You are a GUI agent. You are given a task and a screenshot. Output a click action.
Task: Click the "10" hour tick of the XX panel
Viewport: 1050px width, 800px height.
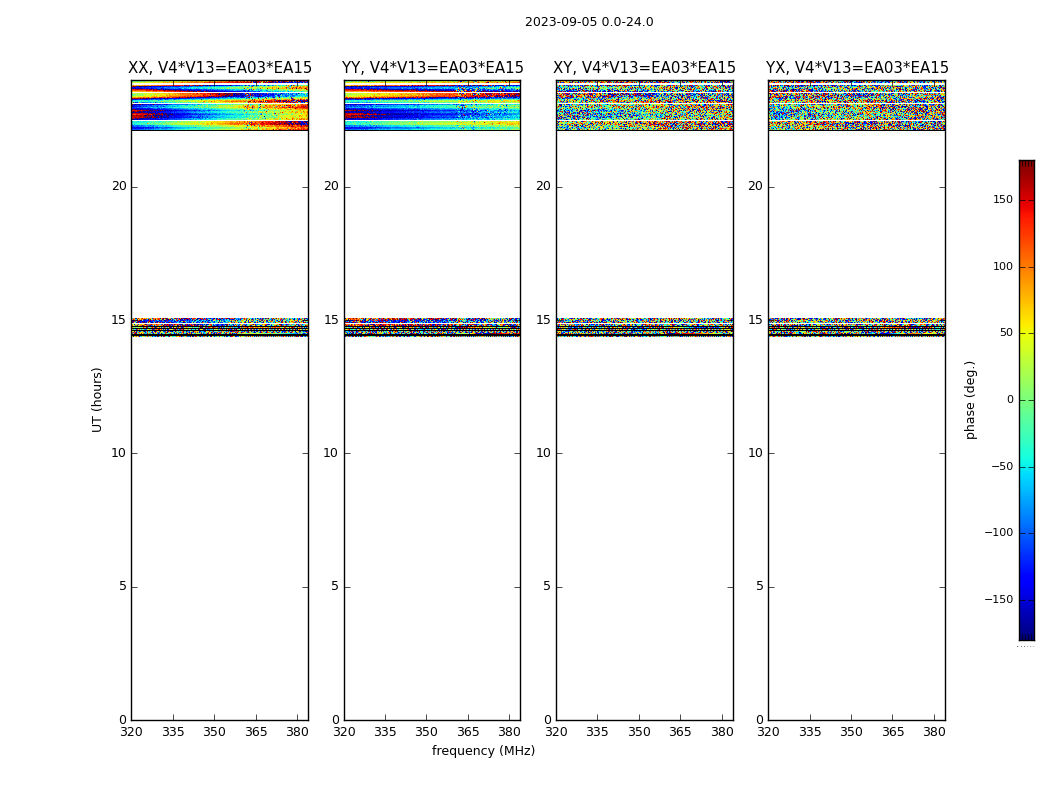pyautogui.click(x=119, y=453)
